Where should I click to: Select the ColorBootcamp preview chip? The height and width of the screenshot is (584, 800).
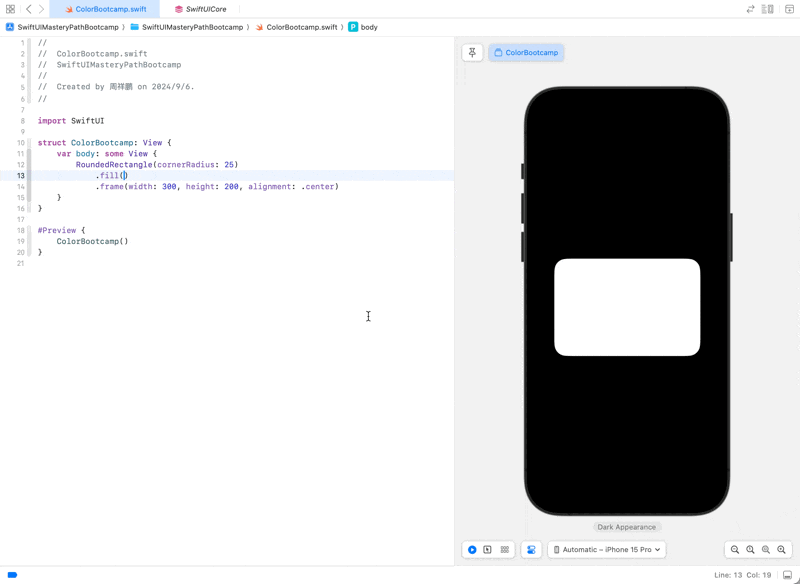526,53
